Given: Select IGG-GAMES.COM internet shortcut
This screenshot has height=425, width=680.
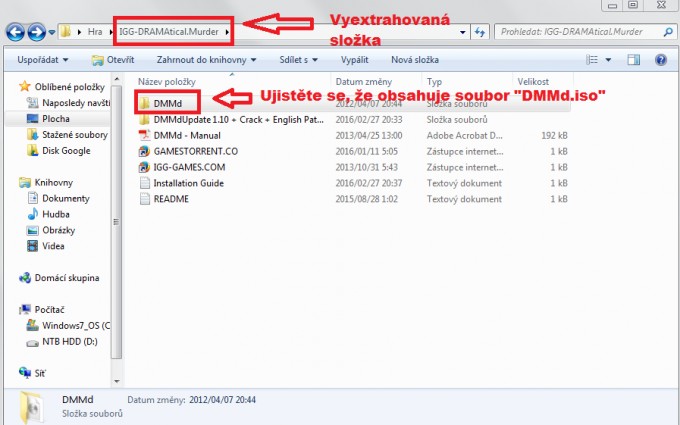Looking at the screenshot, I should [x=189, y=167].
